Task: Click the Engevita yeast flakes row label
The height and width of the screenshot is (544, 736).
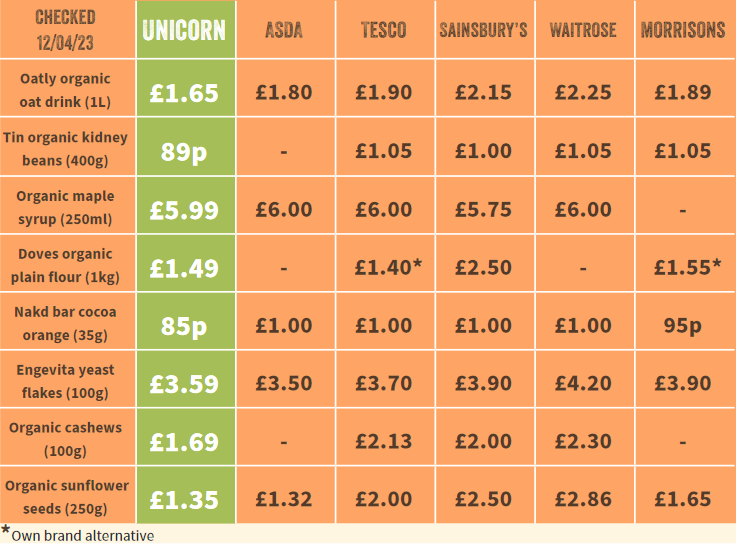Action: (65, 381)
